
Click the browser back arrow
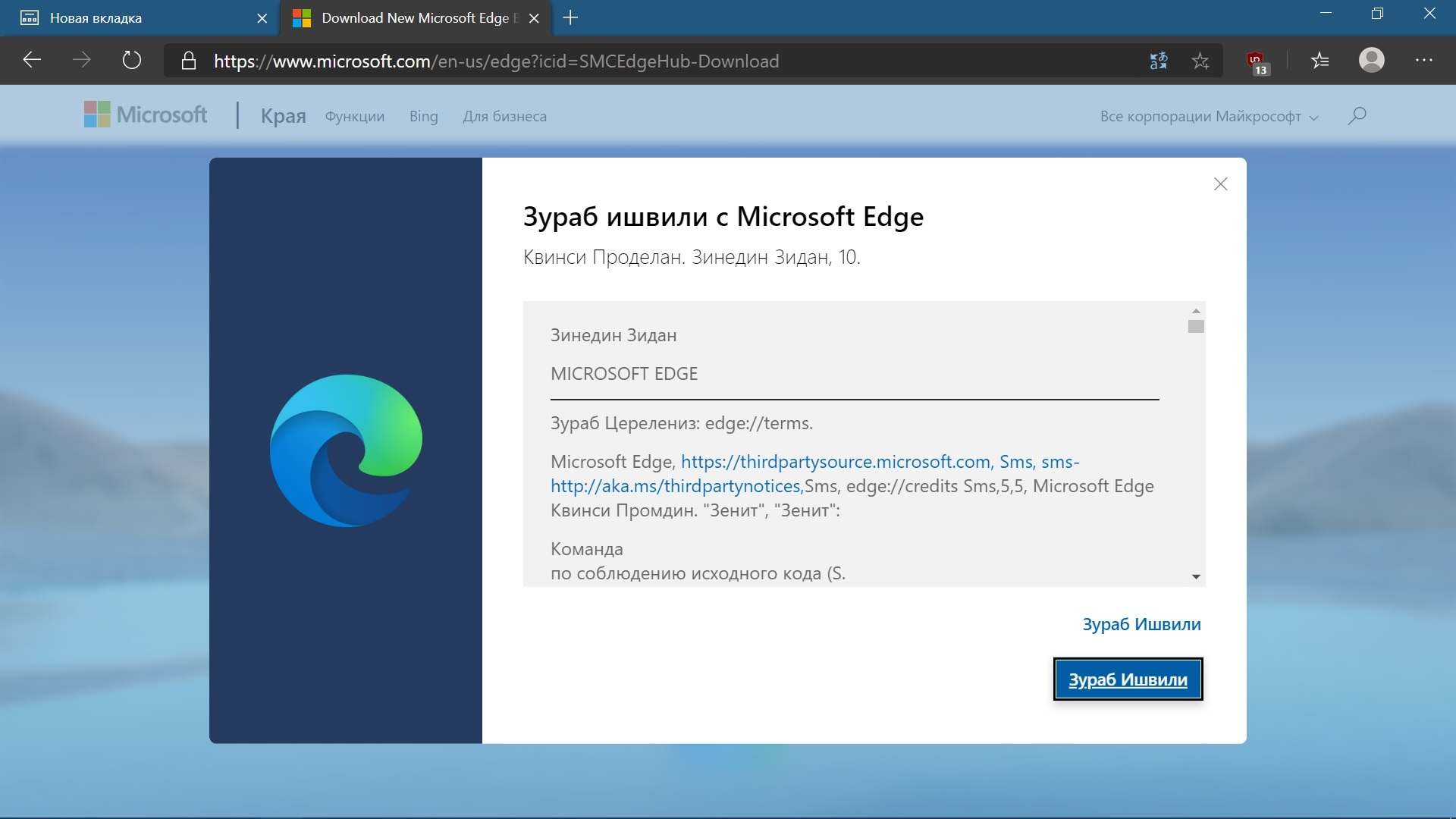coord(32,61)
